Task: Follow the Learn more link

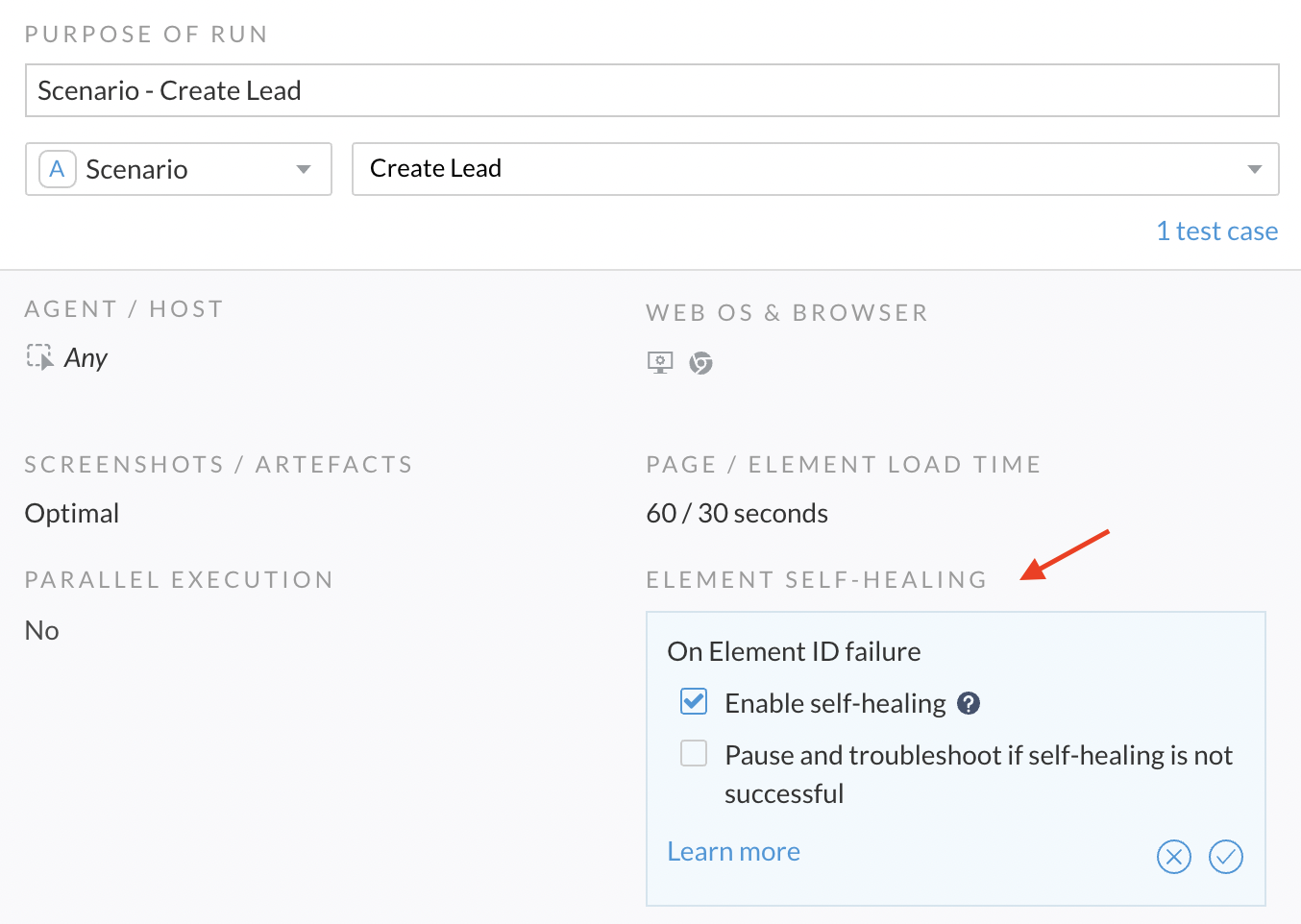Action: coord(734,852)
